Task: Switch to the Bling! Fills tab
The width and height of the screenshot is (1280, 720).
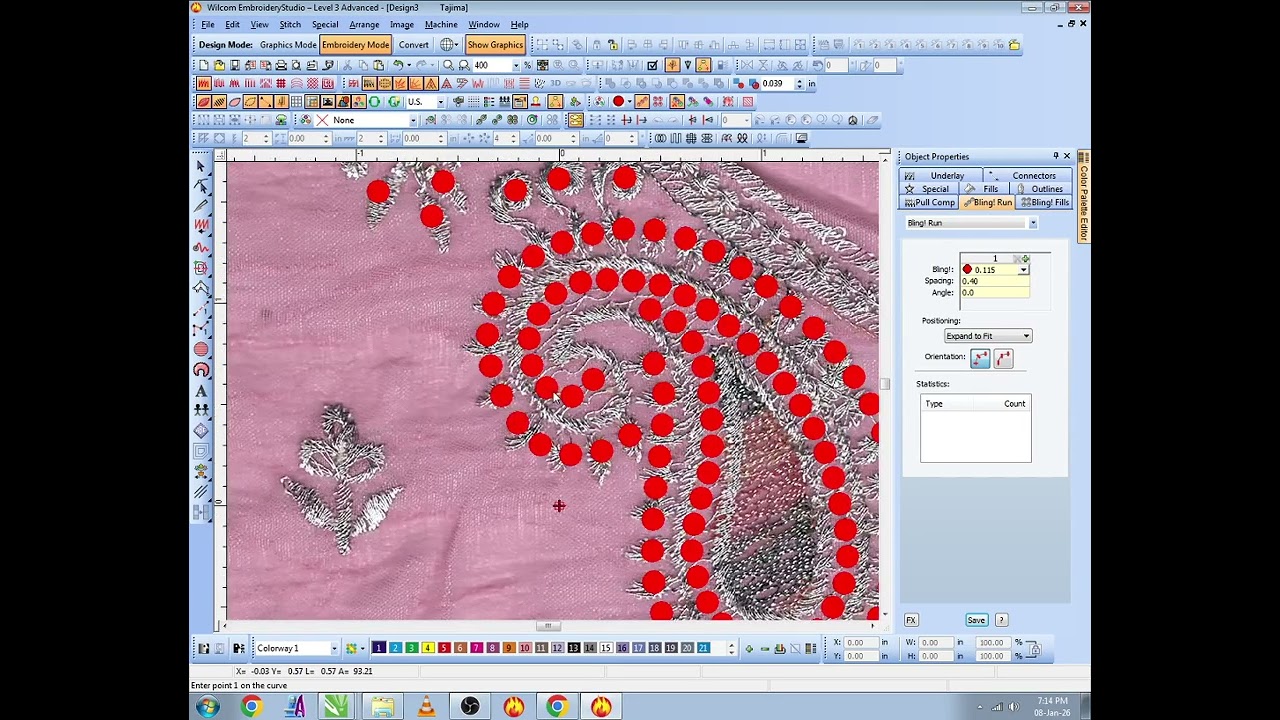Action: point(1045,203)
